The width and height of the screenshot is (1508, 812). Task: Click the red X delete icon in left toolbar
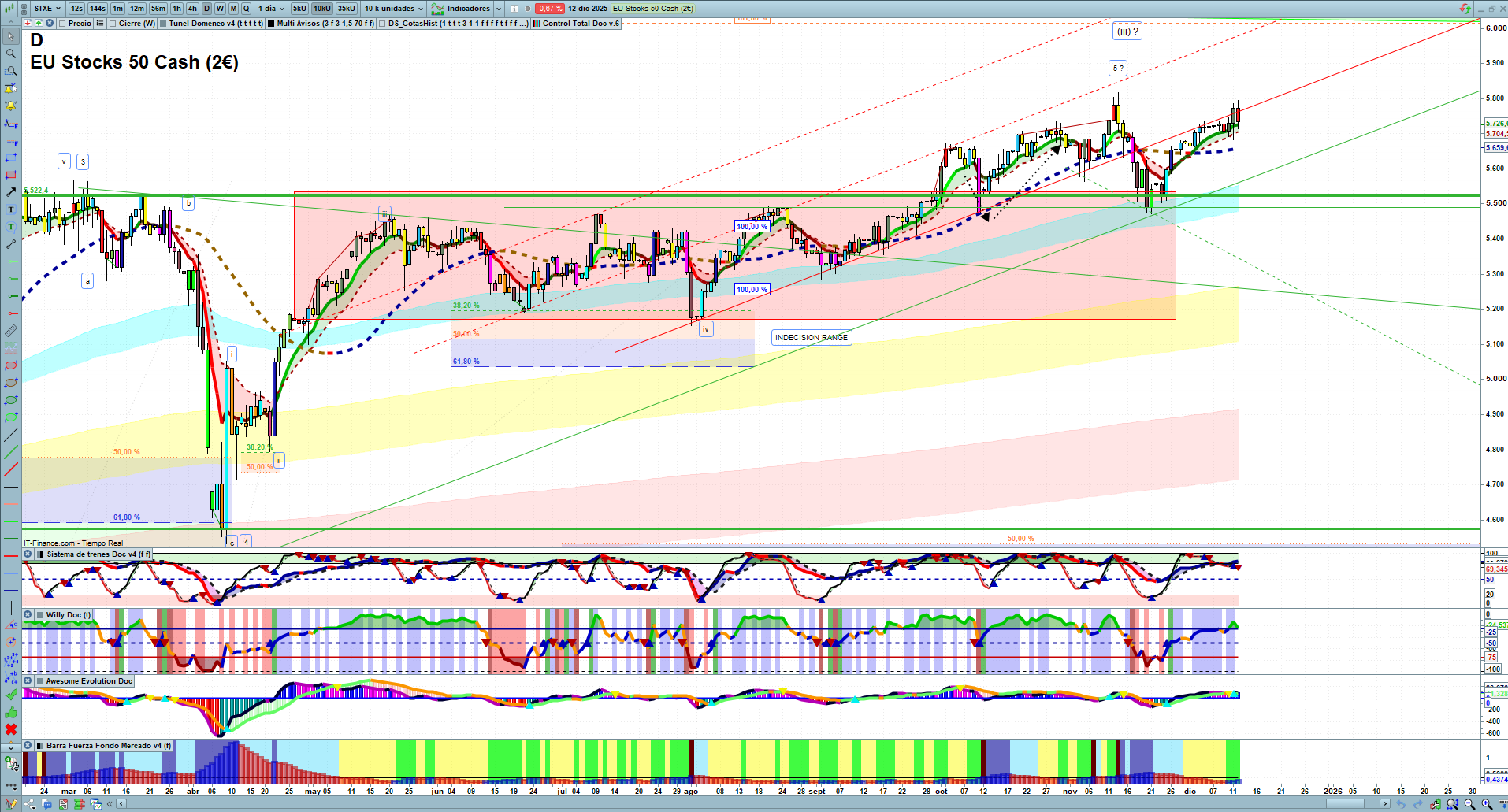[x=11, y=729]
